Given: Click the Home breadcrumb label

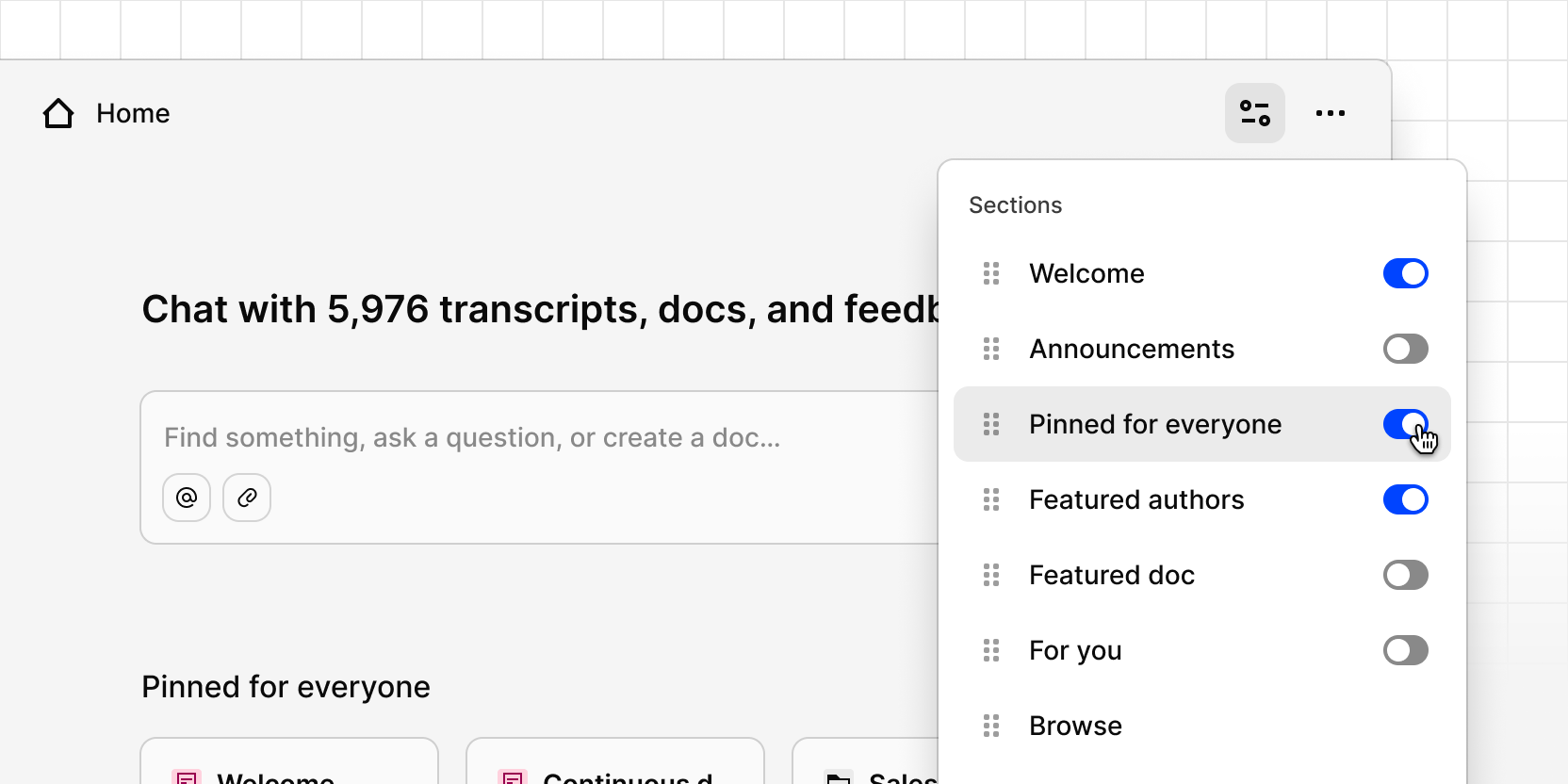Looking at the screenshot, I should [x=133, y=113].
